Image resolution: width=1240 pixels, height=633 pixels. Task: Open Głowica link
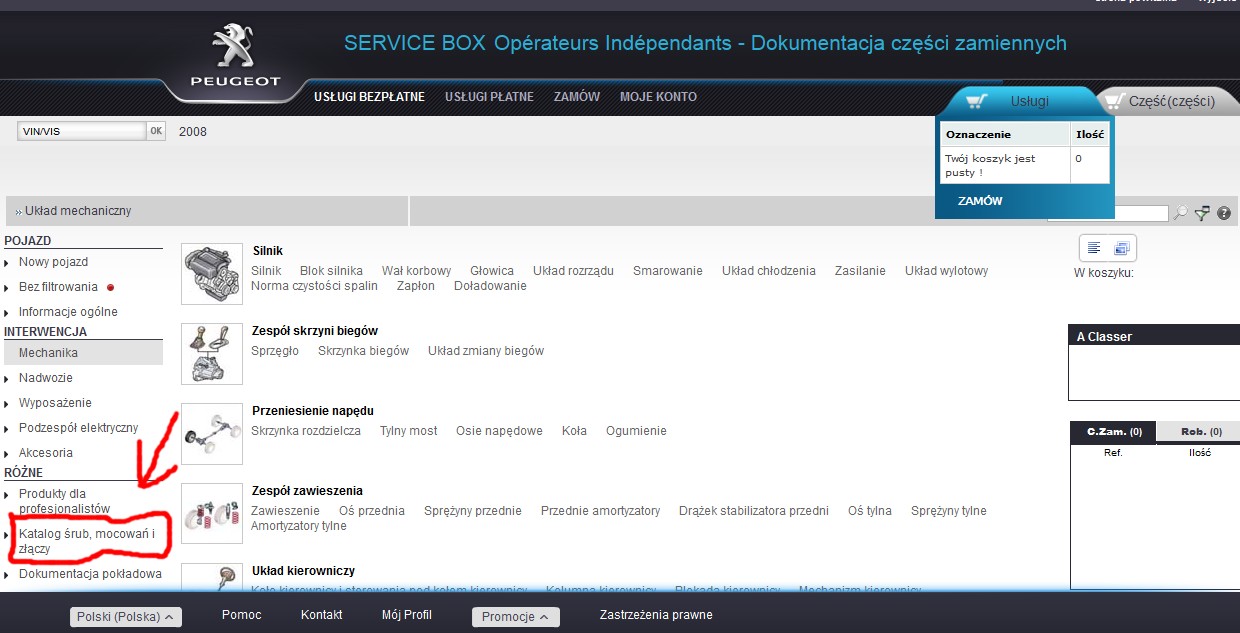point(492,271)
